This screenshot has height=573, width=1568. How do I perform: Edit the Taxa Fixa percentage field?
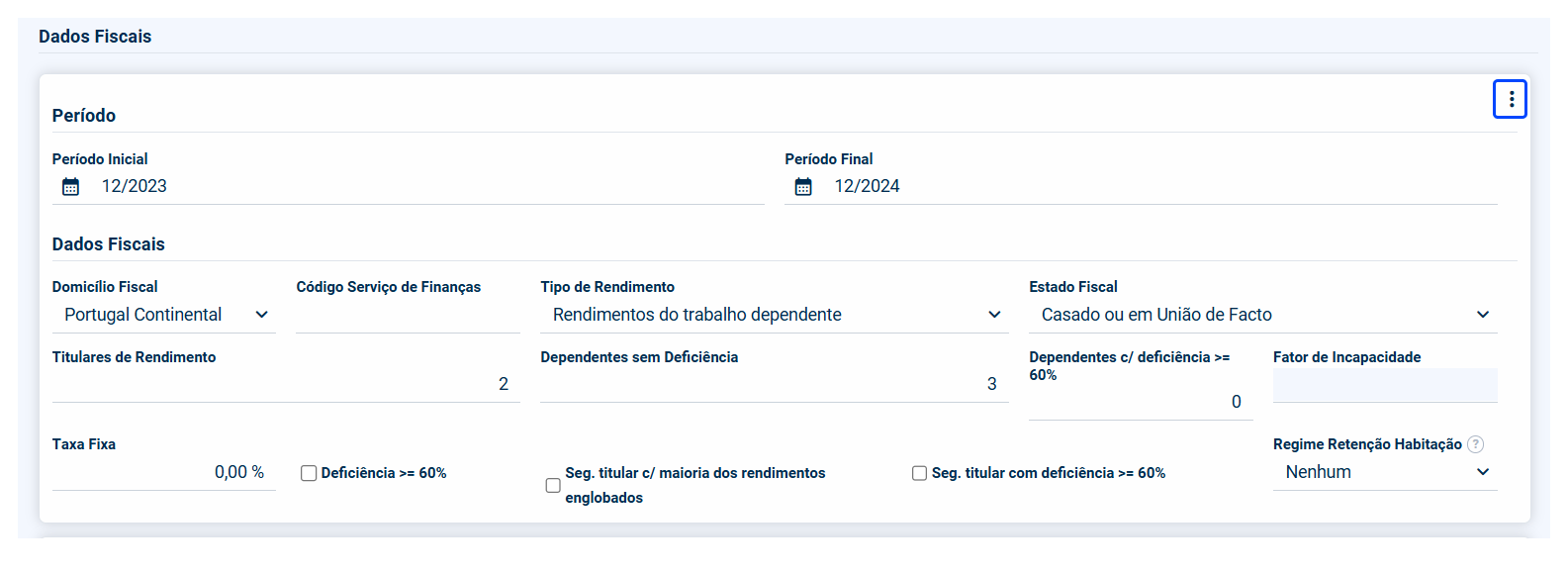(x=163, y=473)
